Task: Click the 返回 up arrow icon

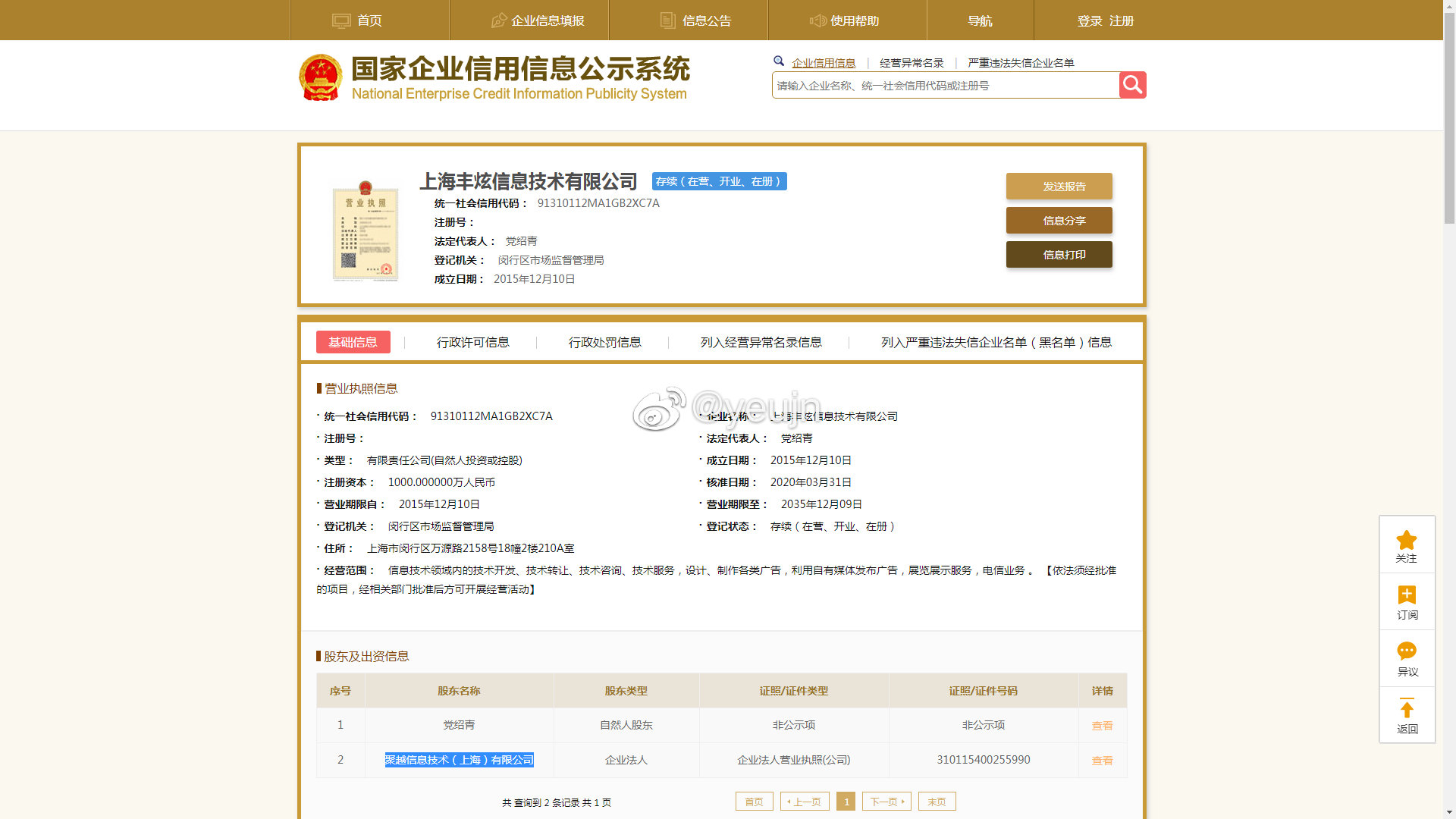Action: click(x=1407, y=708)
